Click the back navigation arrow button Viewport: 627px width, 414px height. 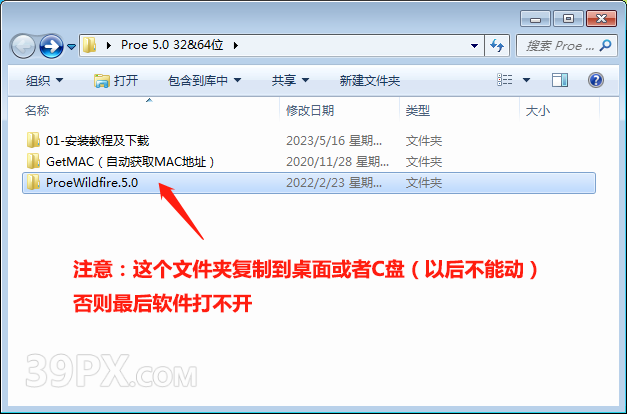tap(23, 46)
